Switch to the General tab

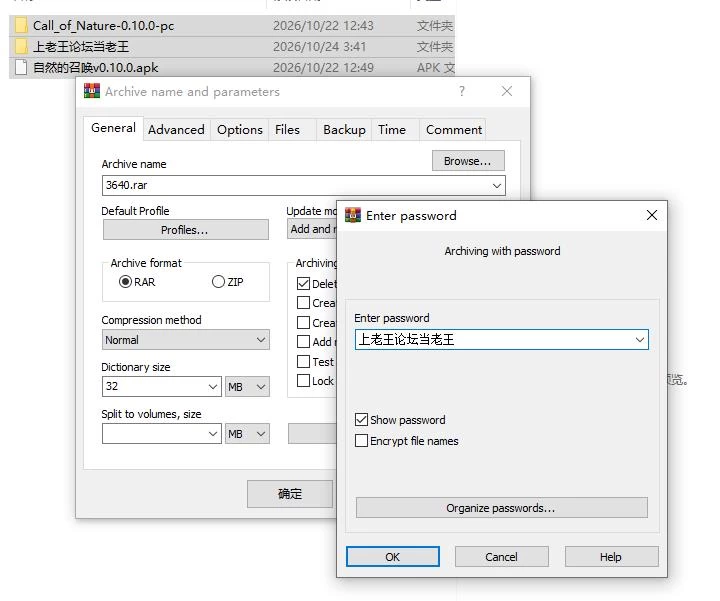pyautogui.click(x=113, y=128)
